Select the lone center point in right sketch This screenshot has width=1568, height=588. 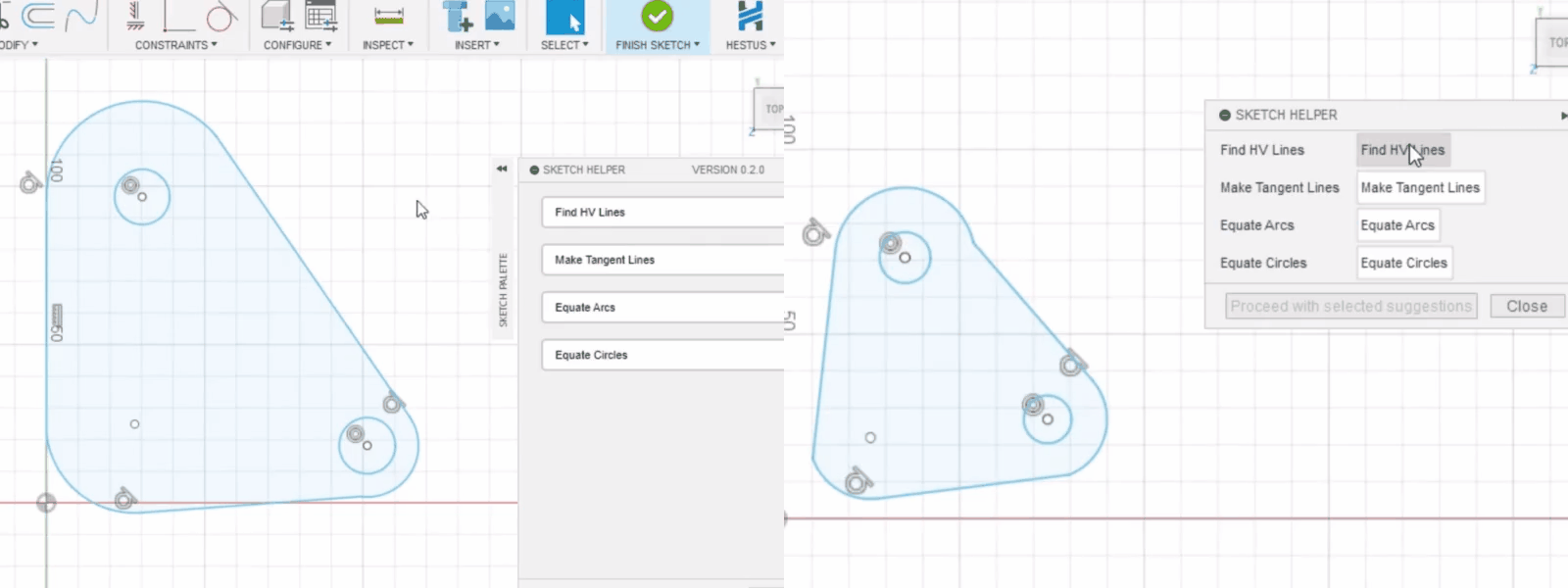coord(870,438)
